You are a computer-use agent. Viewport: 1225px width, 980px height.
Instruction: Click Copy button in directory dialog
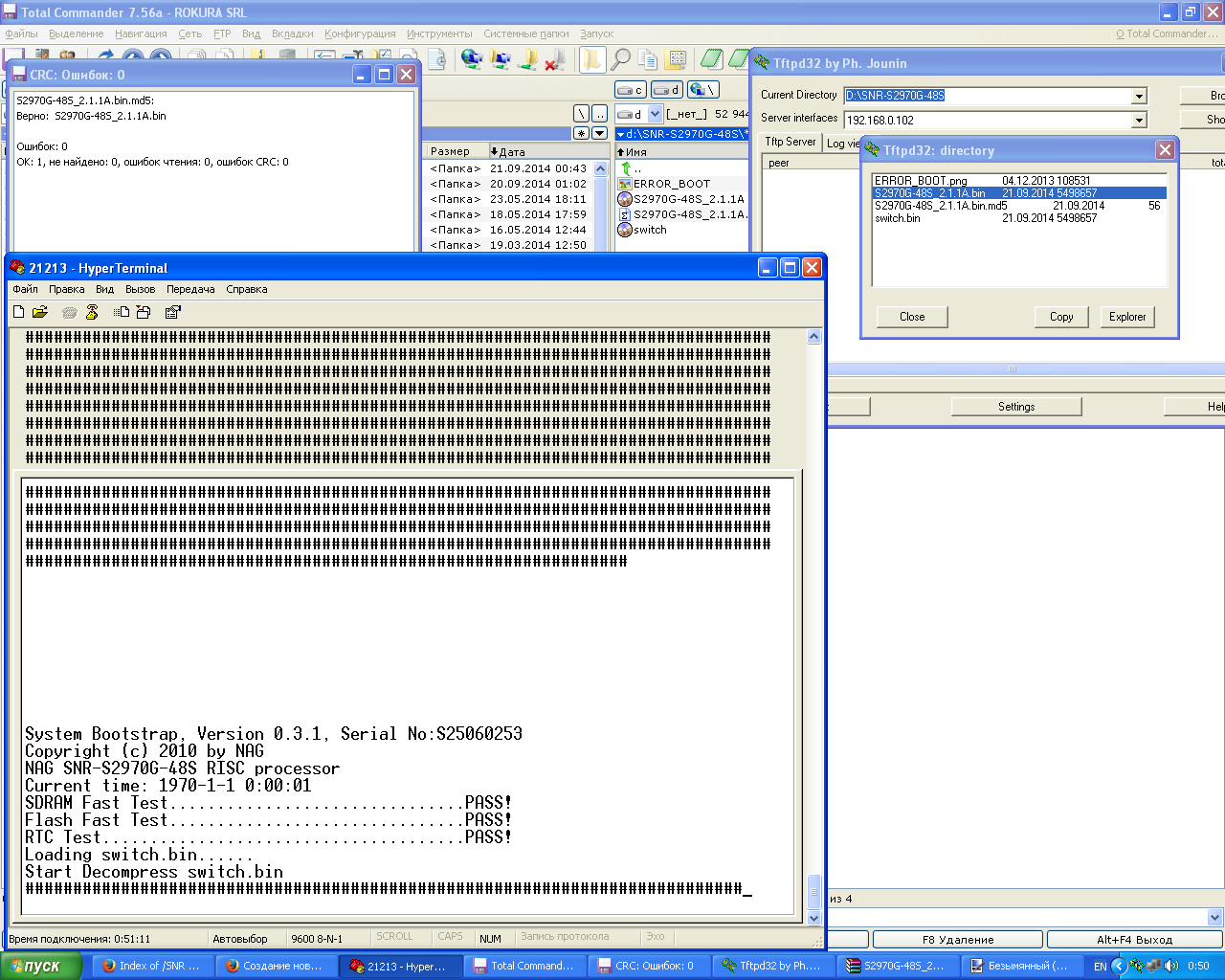[x=1061, y=317]
